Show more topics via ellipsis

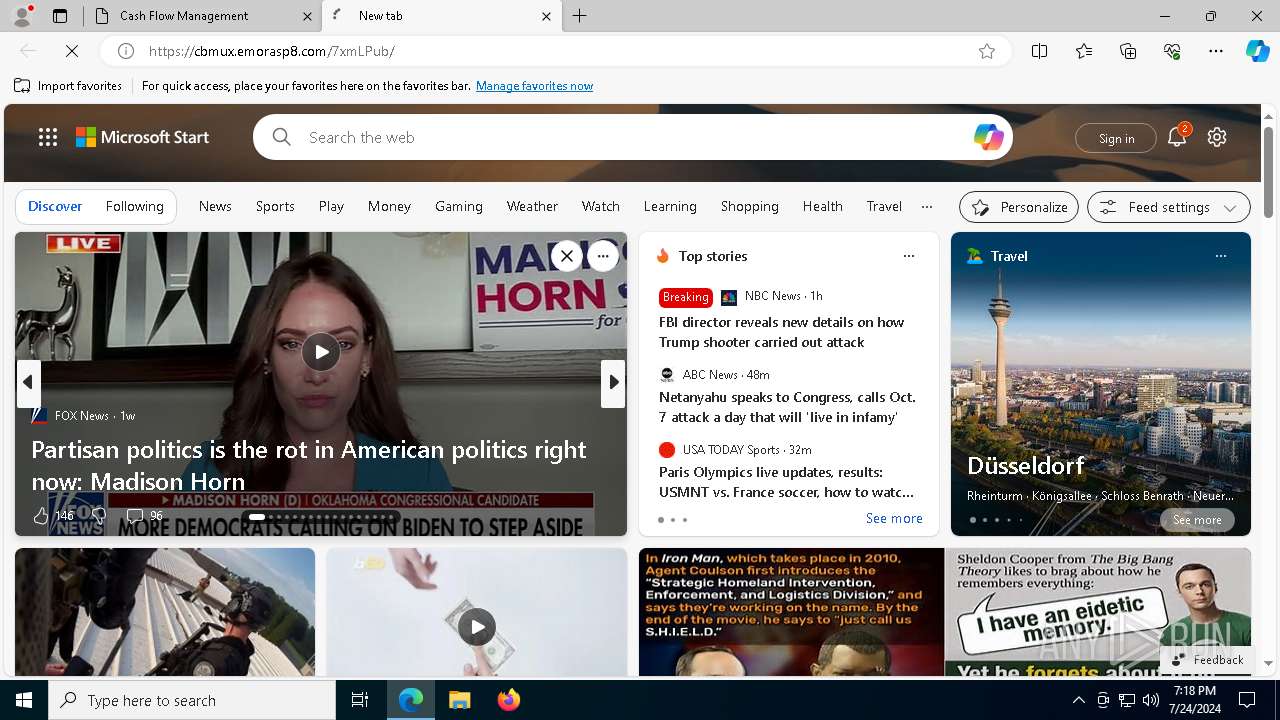coord(927,206)
